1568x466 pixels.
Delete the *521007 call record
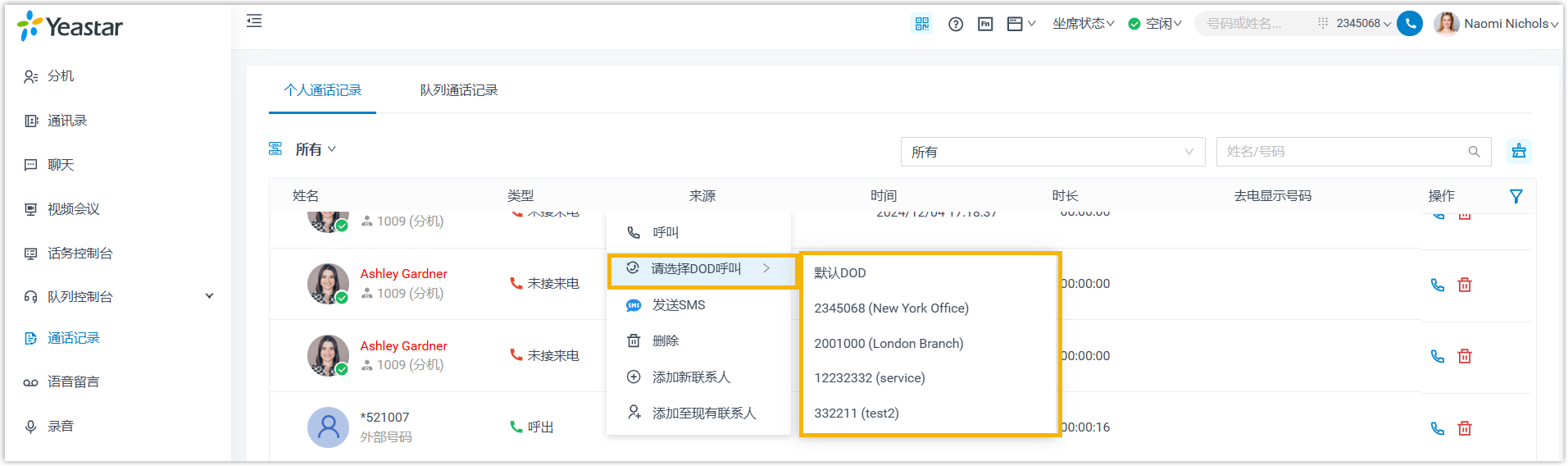coord(1464,428)
